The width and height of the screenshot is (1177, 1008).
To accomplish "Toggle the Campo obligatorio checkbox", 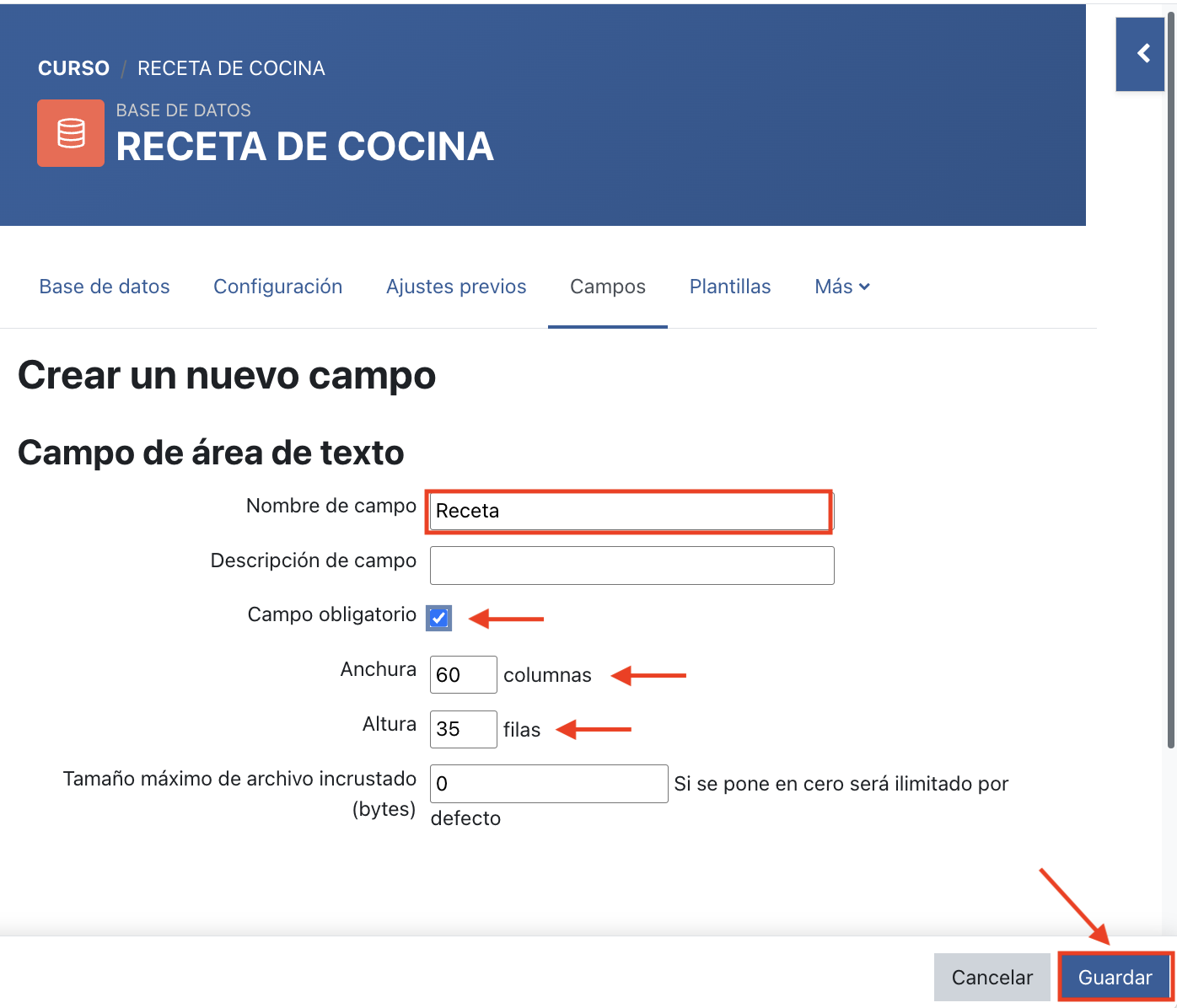I will click(438, 618).
